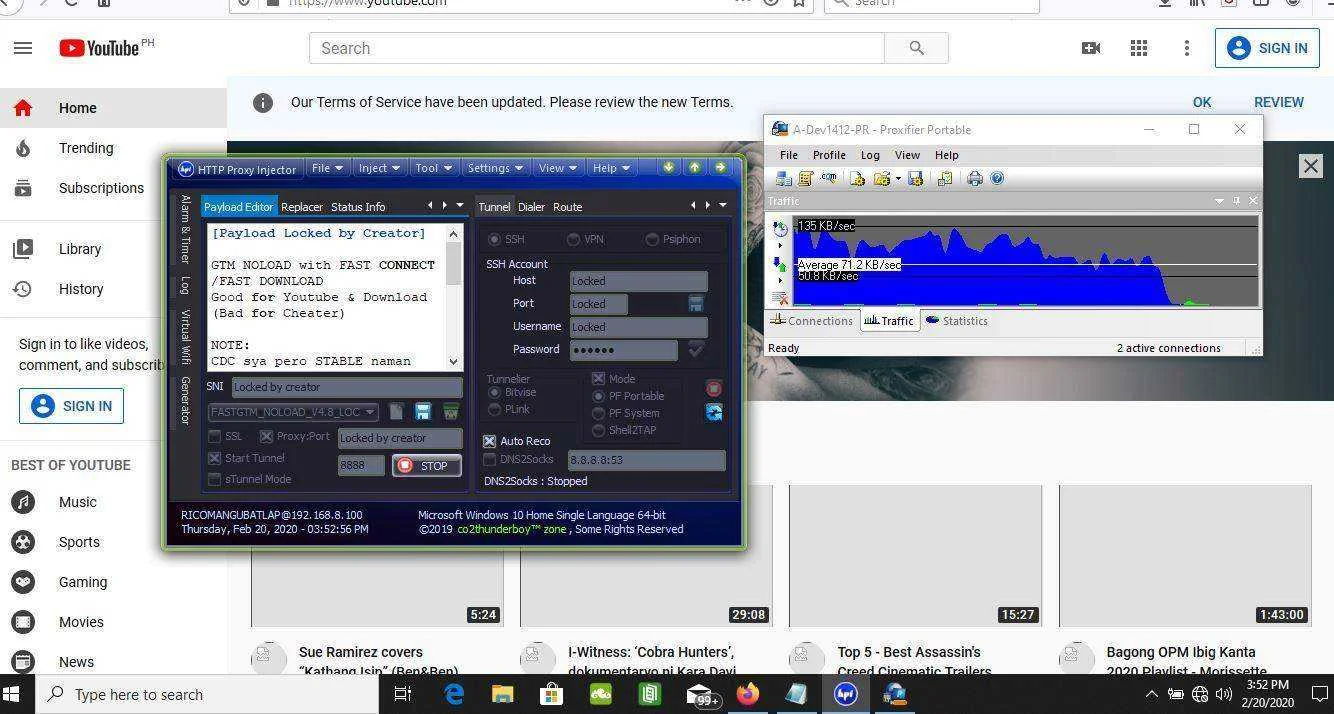Click the up/down arrows icon in Traffic pane
This screenshot has width=1334, height=714.
click(780, 264)
